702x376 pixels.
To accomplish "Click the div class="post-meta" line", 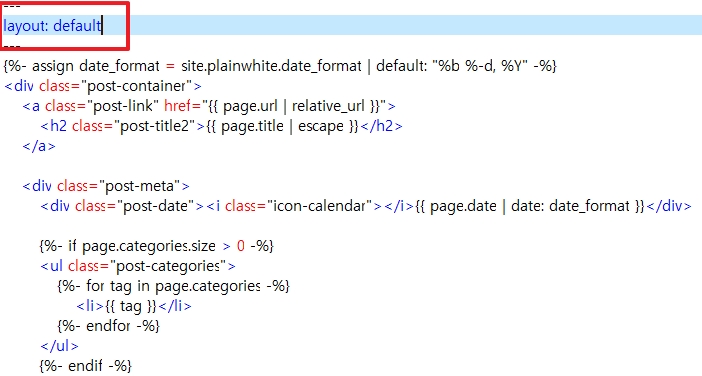I will click(106, 186).
